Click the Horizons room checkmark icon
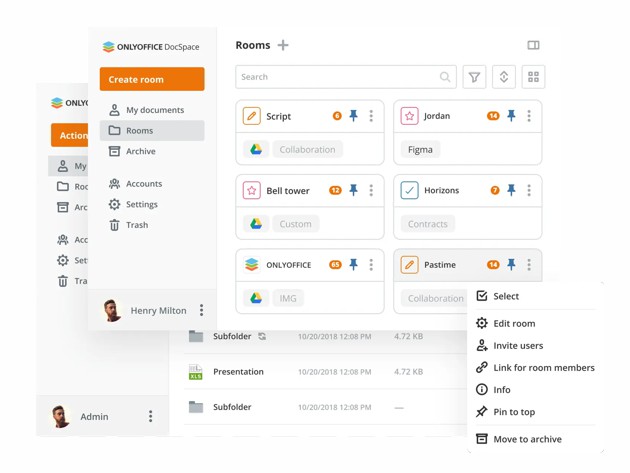Image resolution: width=630 pixels, height=473 pixels. [x=409, y=190]
